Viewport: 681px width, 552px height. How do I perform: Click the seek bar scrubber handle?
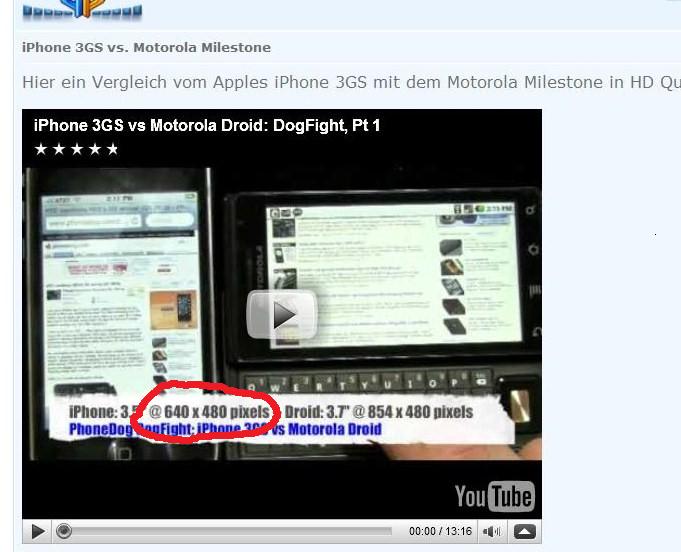pos(64,531)
